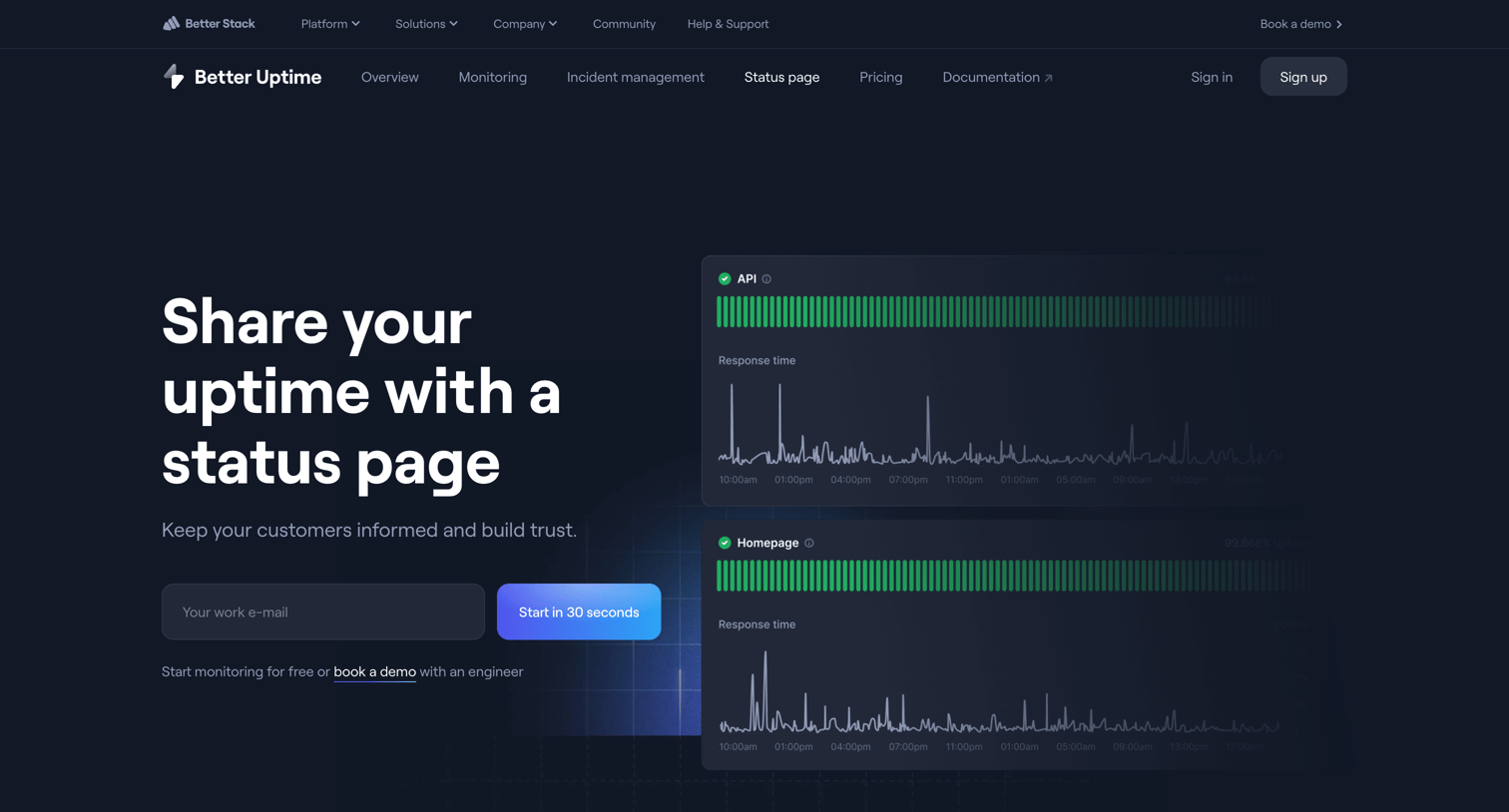Click the API monitor title text

[747, 279]
